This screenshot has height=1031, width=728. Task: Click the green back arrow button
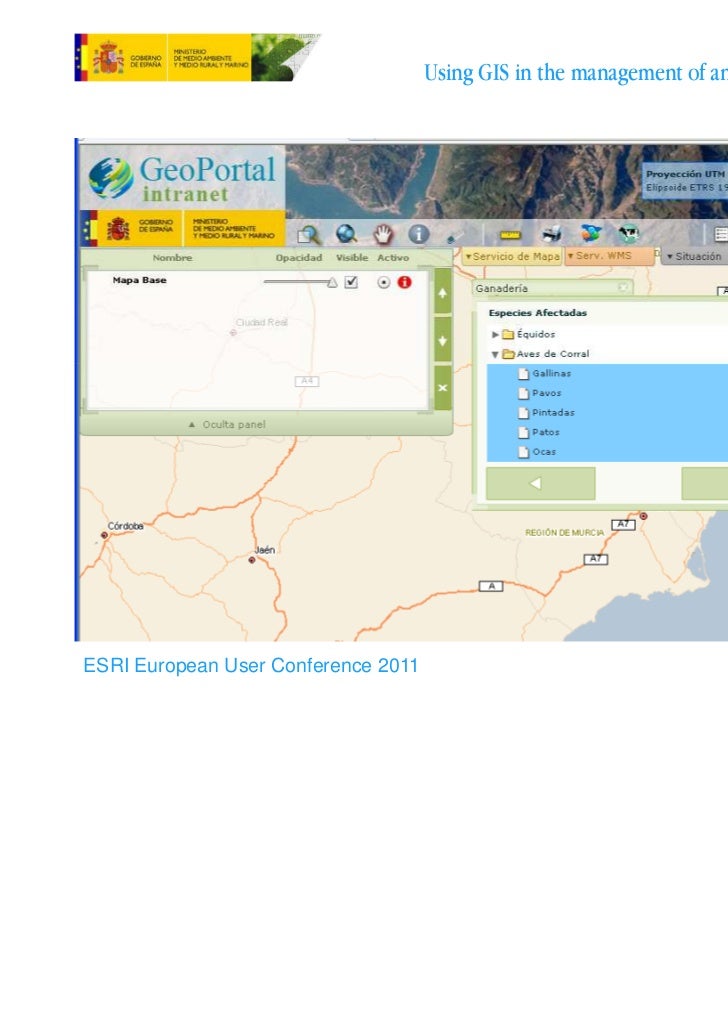(541, 483)
